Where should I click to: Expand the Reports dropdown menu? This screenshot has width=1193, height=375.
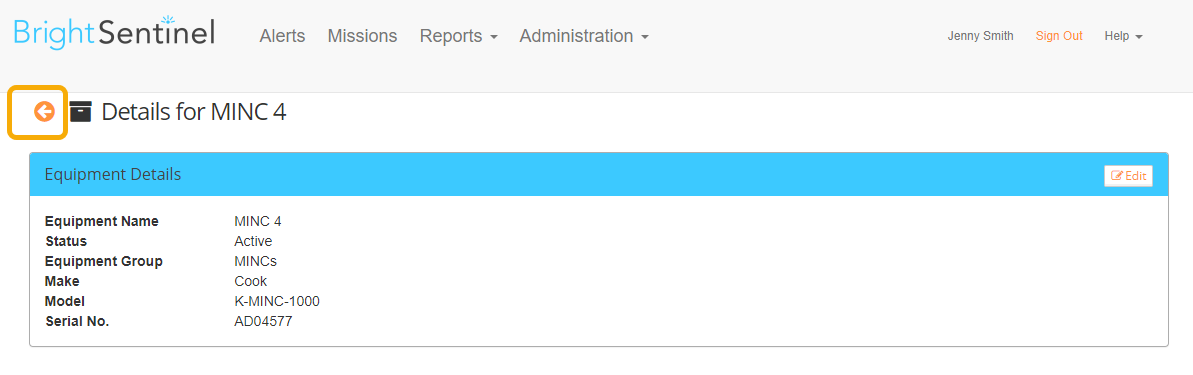coord(459,36)
